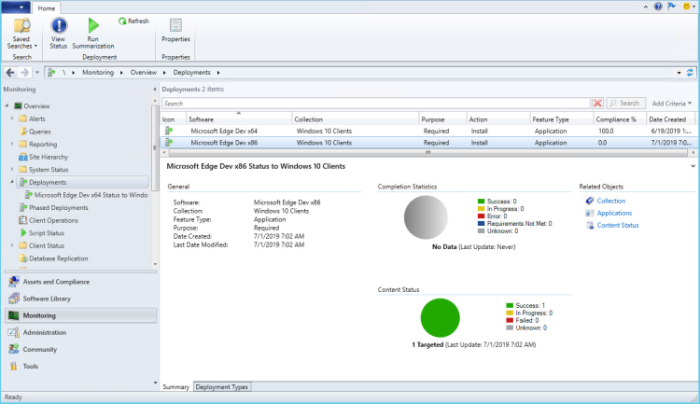This screenshot has height=404, width=700.
Task: Open the Applications related object link
Action: point(614,213)
